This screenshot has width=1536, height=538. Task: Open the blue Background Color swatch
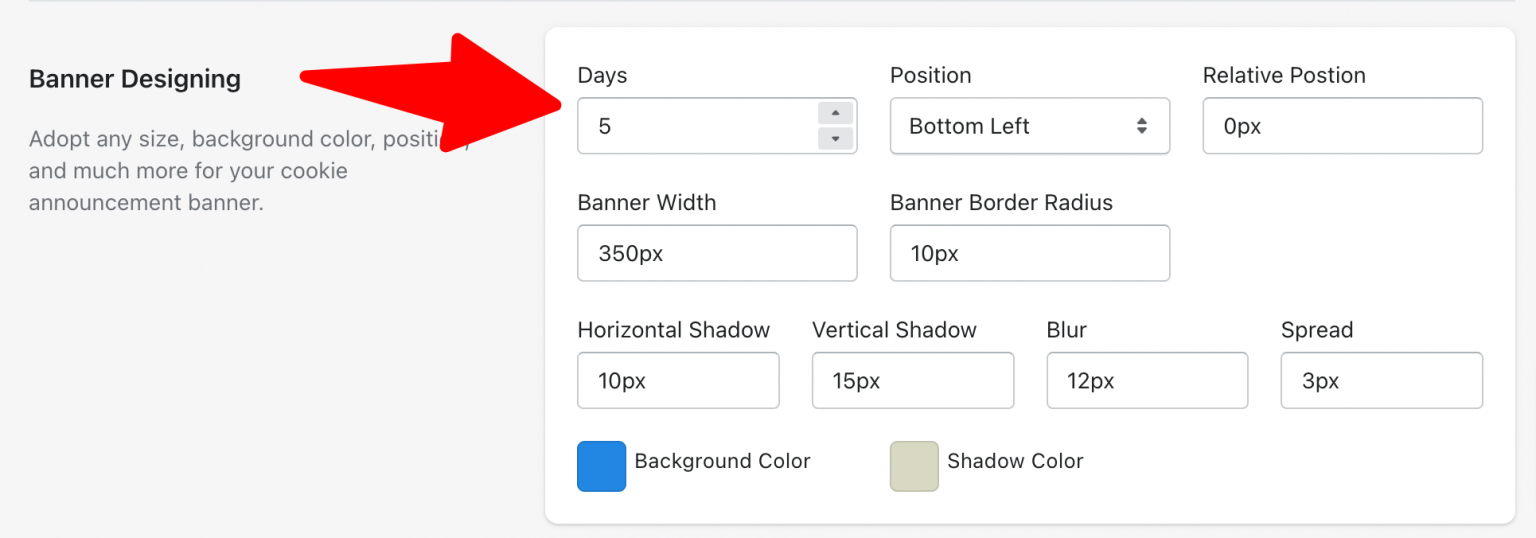[x=601, y=466]
